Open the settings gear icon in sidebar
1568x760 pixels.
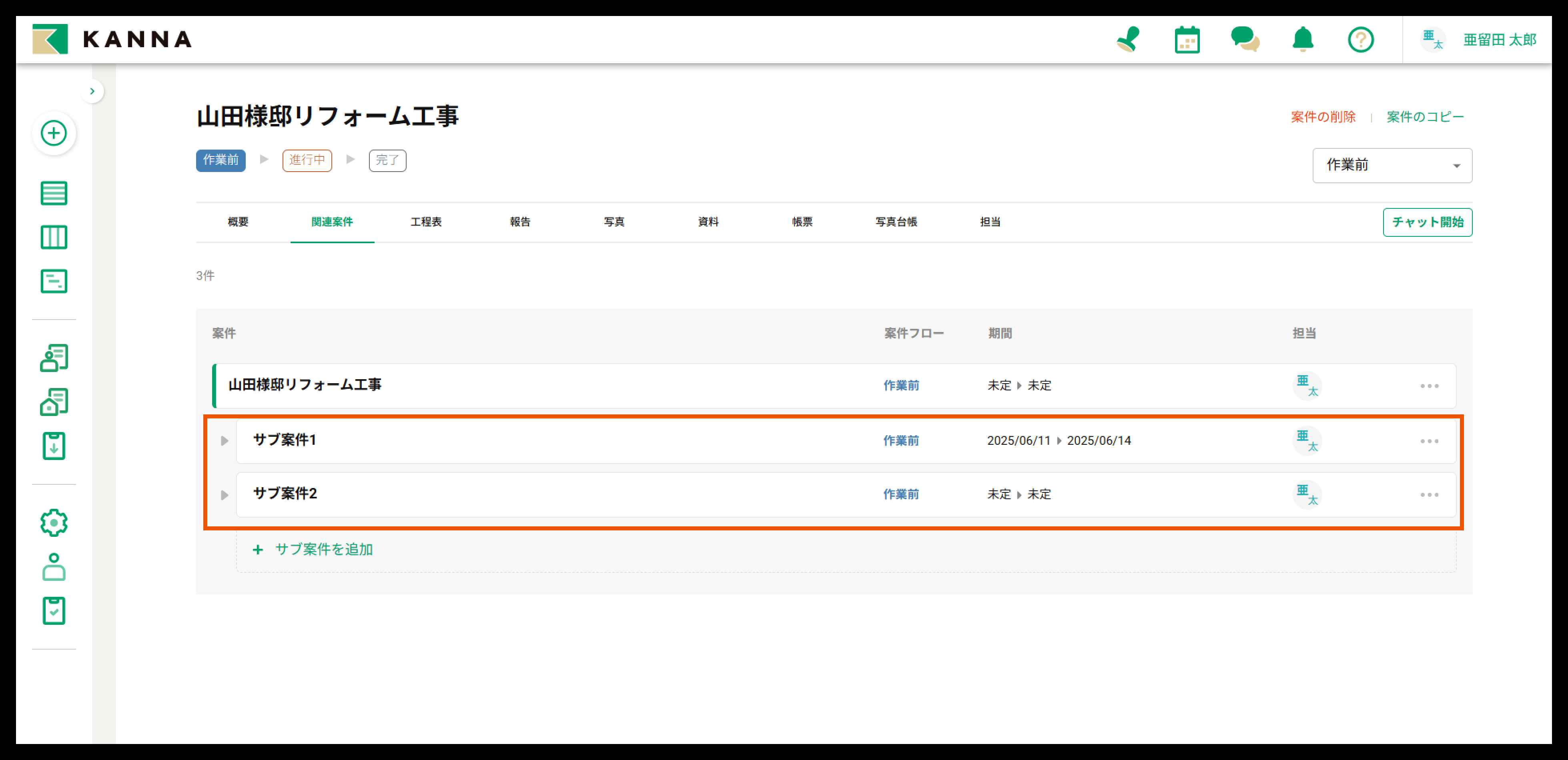(x=54, y=523)
